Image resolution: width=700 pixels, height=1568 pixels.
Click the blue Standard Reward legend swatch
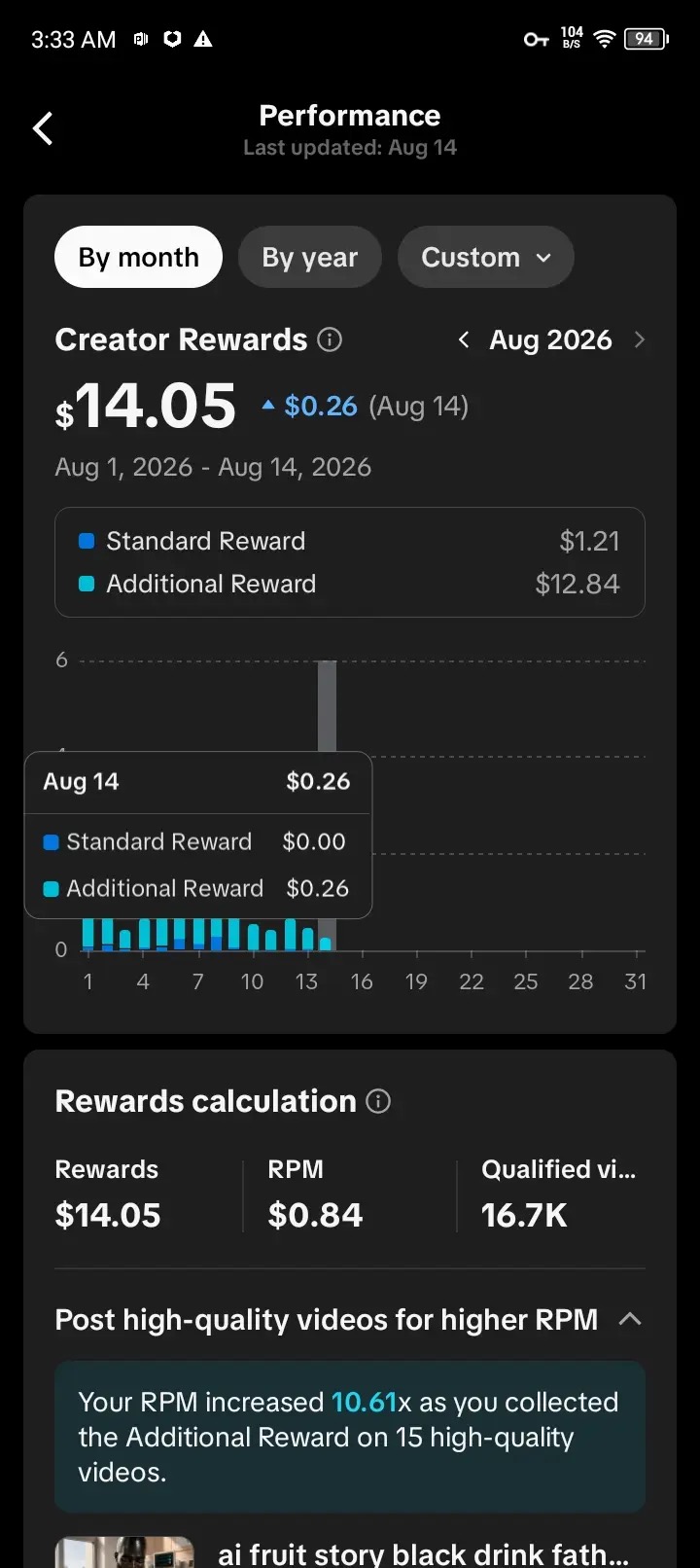pos(87,541)
